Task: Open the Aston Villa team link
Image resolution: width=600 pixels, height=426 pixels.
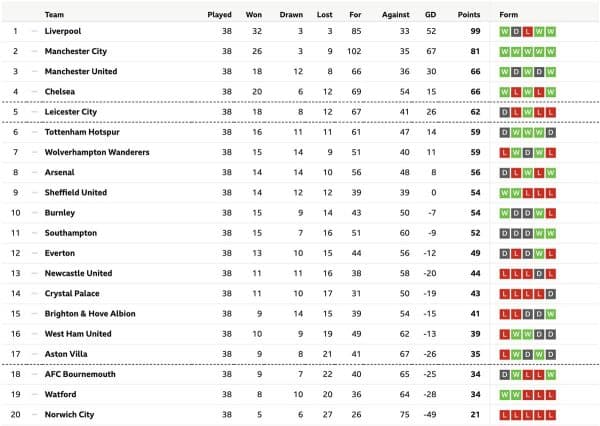Action: click(66, 354)
